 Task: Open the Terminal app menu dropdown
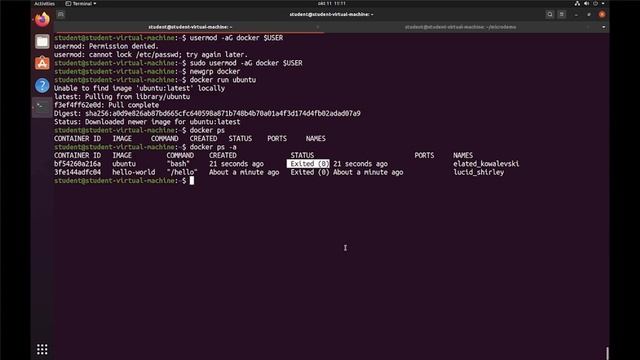(x=81, y=3)
